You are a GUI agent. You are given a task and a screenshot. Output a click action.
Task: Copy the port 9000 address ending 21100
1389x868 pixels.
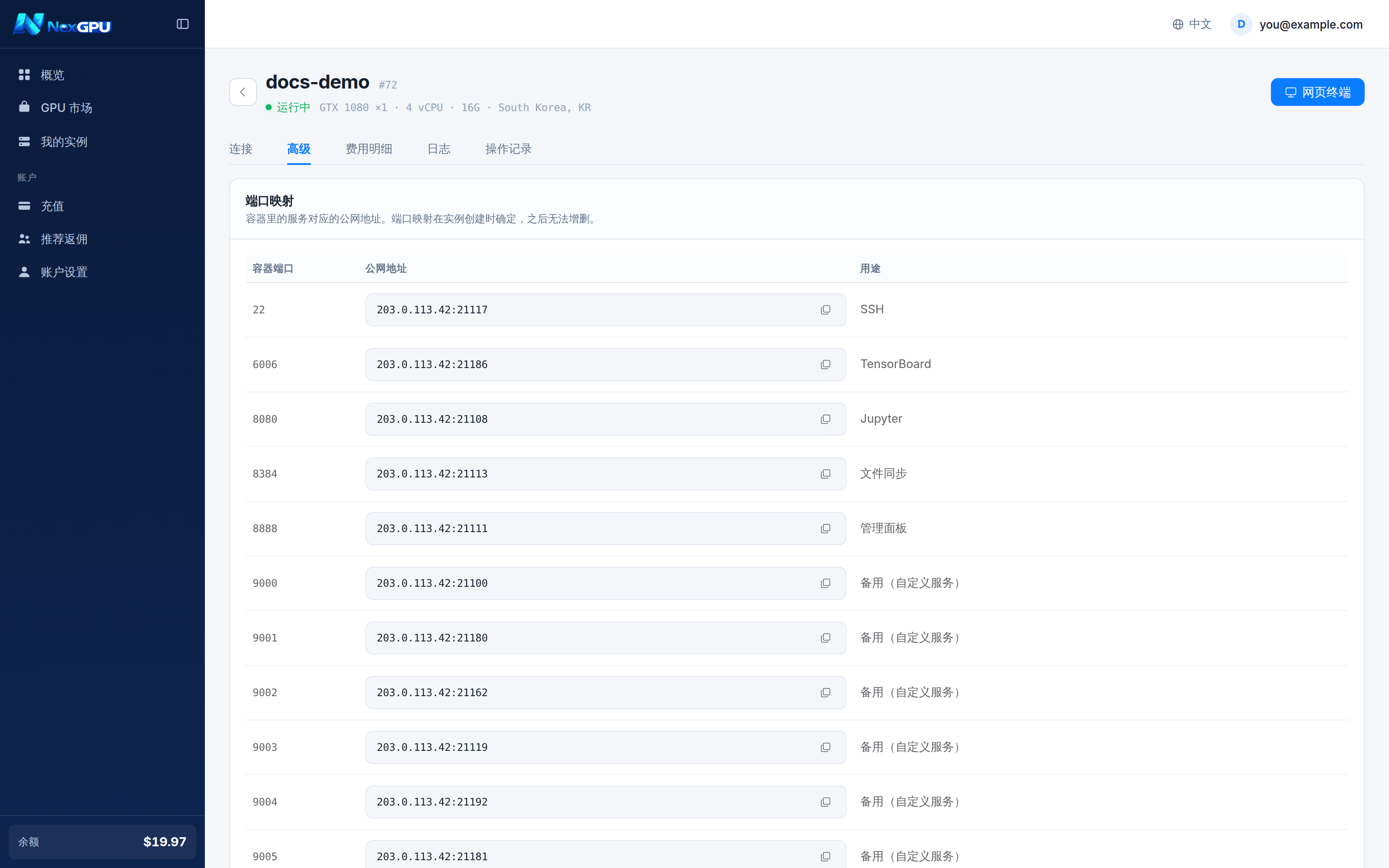825,583
